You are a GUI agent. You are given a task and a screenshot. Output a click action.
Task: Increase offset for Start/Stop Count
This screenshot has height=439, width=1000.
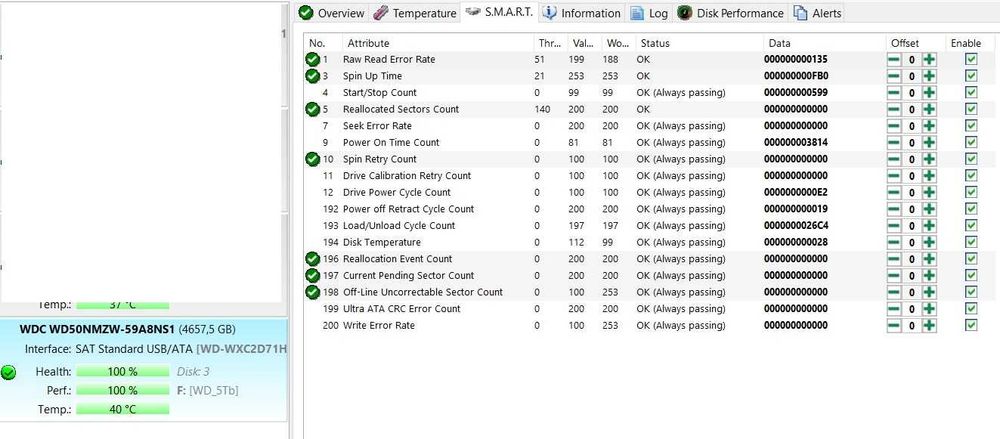click(x=930, y=93)
